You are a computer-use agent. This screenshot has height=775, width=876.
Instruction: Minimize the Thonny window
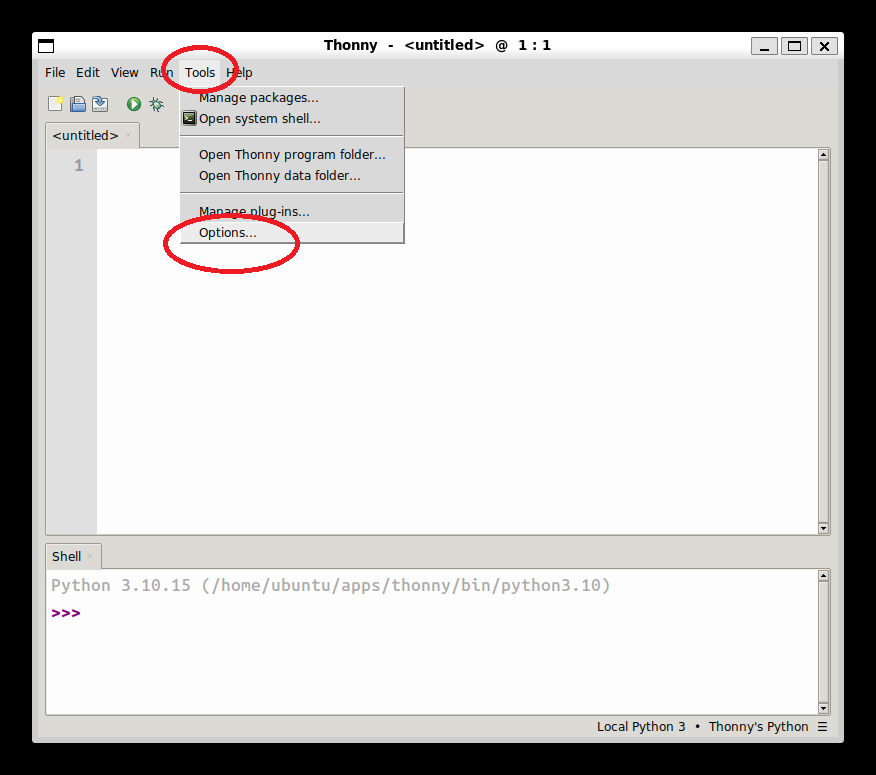(x=764, y=46)
